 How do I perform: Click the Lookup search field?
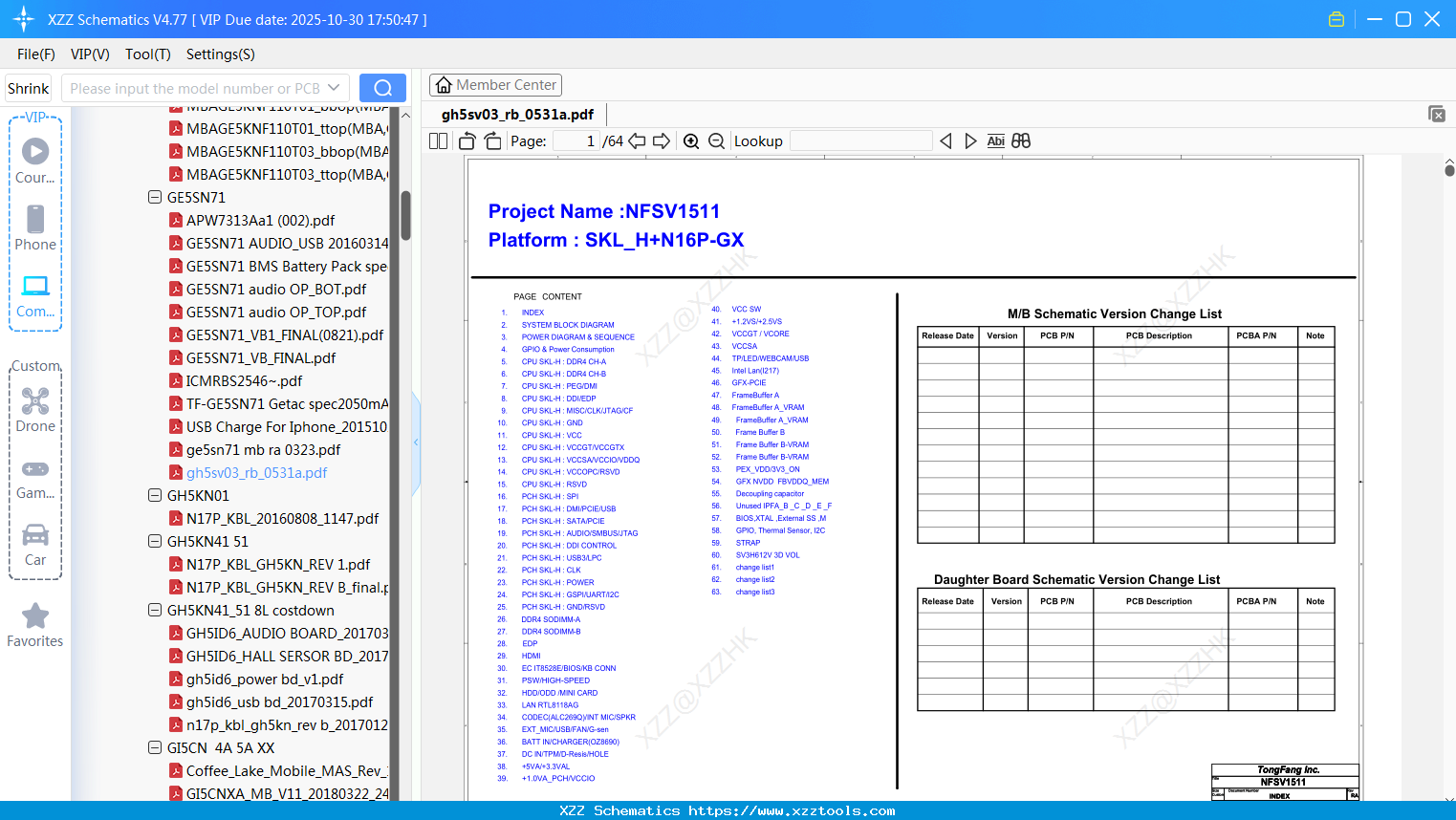coord(861,141)
